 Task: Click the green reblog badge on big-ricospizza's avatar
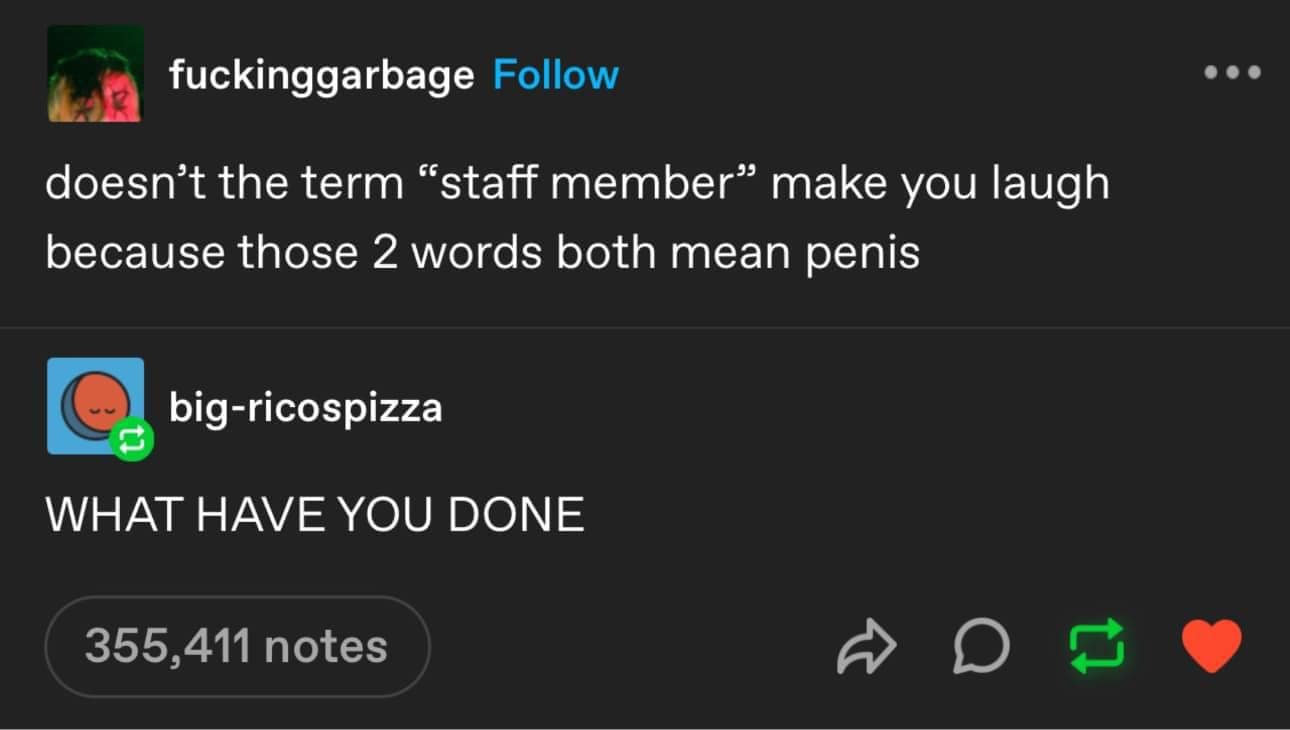(x=134, y=440)
